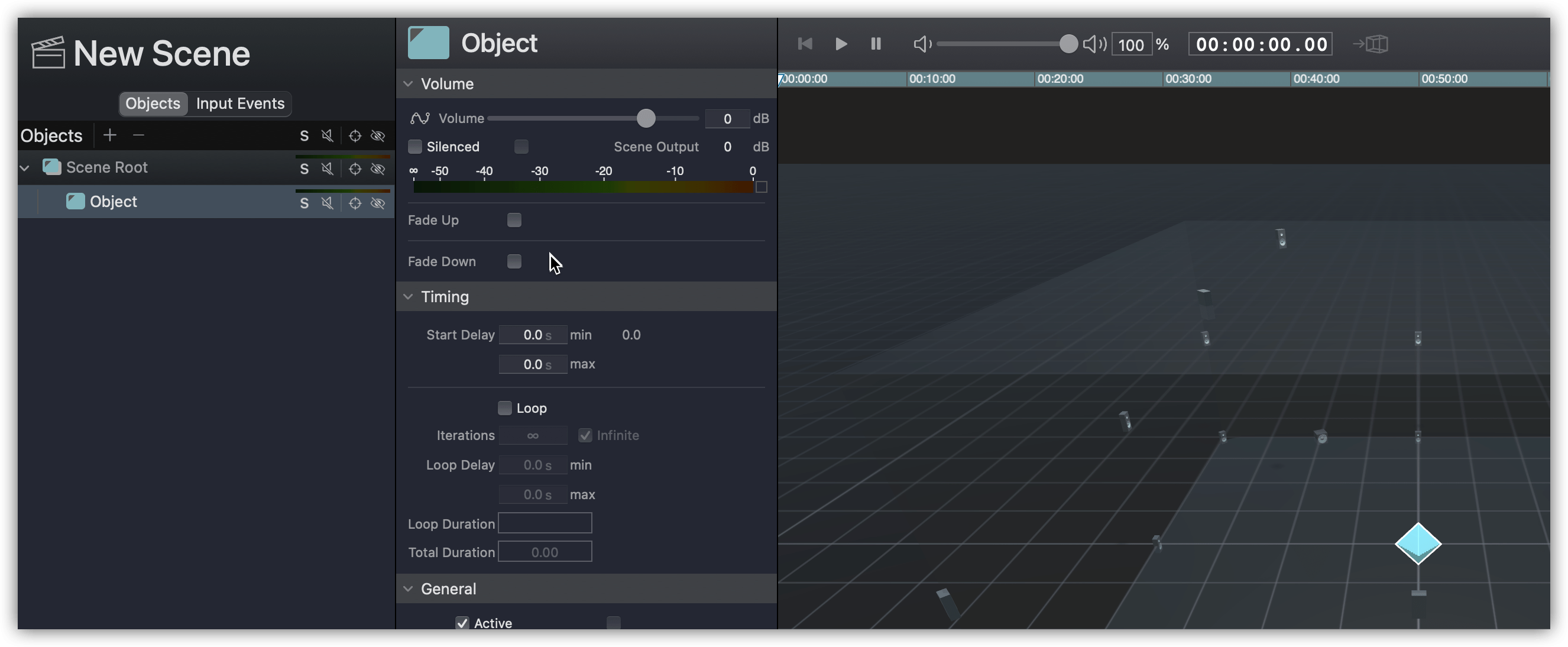
Task: Collapse the Timing section chevron
Action: click(409, 296)
